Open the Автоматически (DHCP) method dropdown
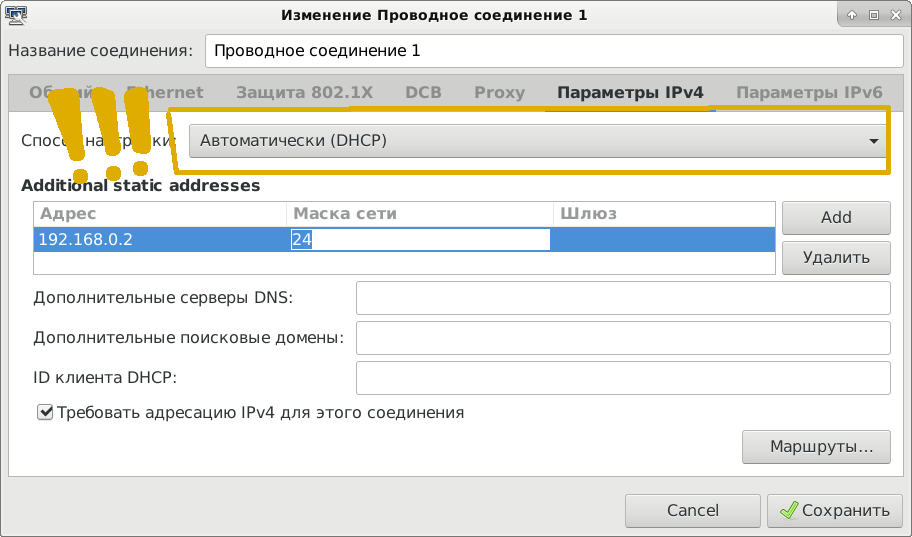Viewport: 912px width, 537px height. click(538, 142)
